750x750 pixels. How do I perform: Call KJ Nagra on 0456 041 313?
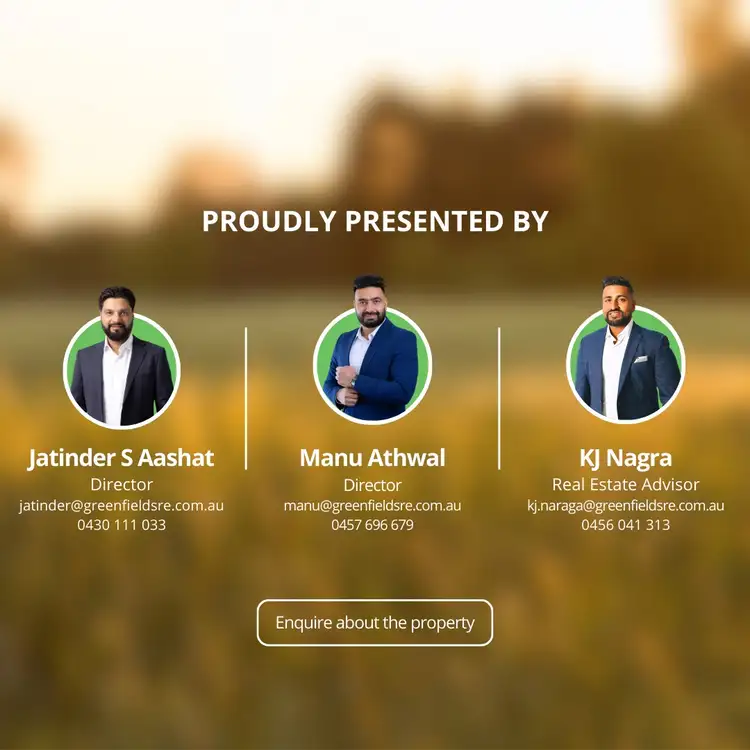626,525
